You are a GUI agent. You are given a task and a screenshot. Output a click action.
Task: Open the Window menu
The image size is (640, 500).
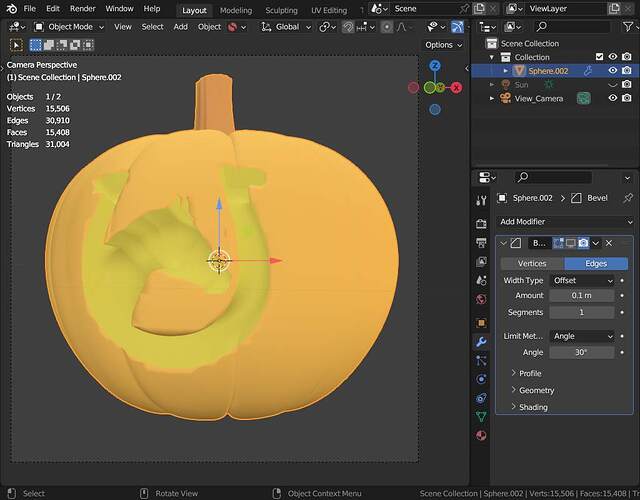point(119,9)
